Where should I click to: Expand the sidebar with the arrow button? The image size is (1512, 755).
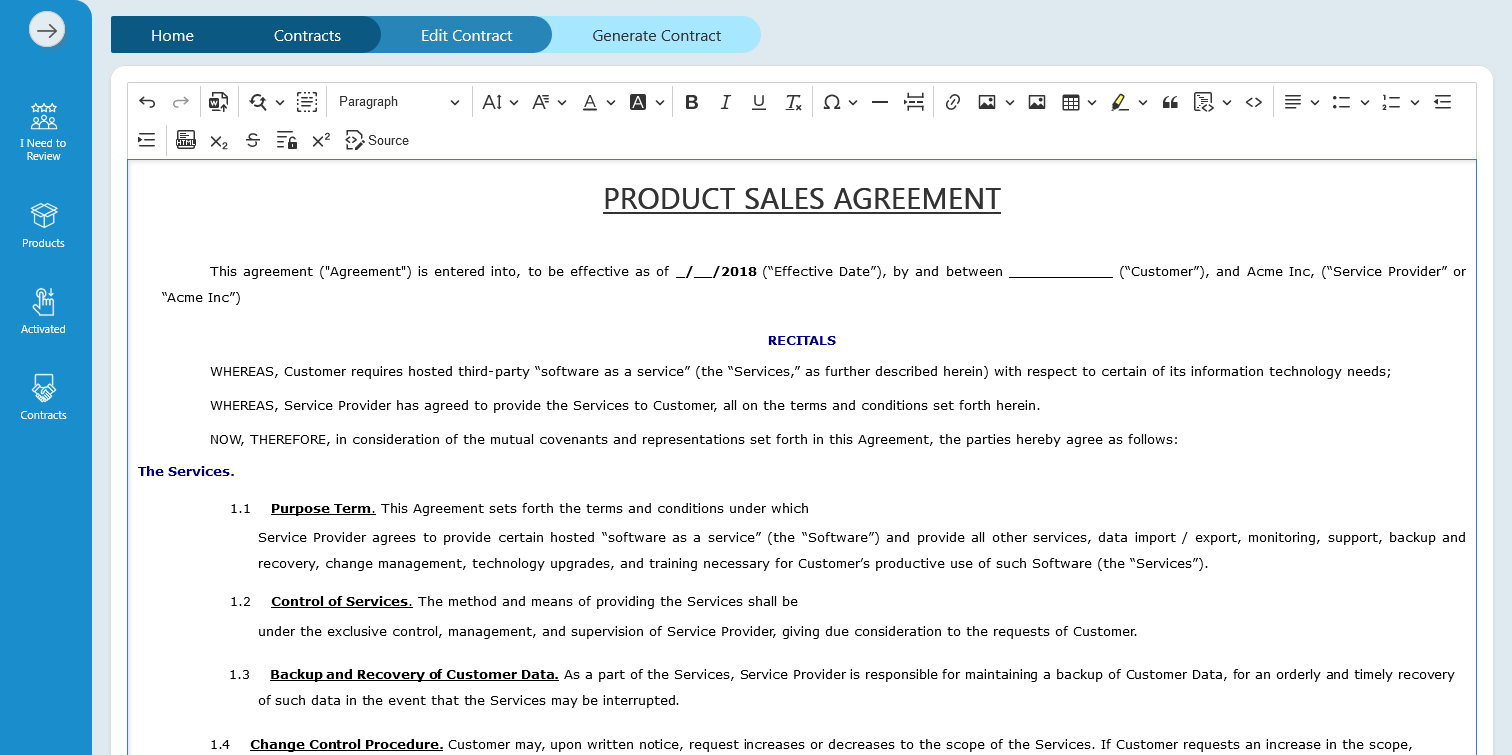tap(47, 30)
